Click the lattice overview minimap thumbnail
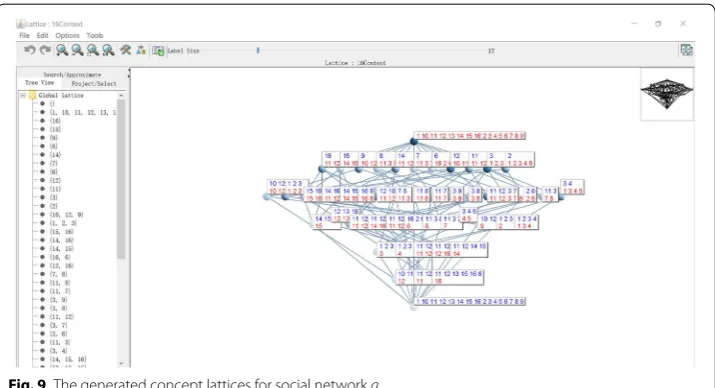 [x=667, y=94]
